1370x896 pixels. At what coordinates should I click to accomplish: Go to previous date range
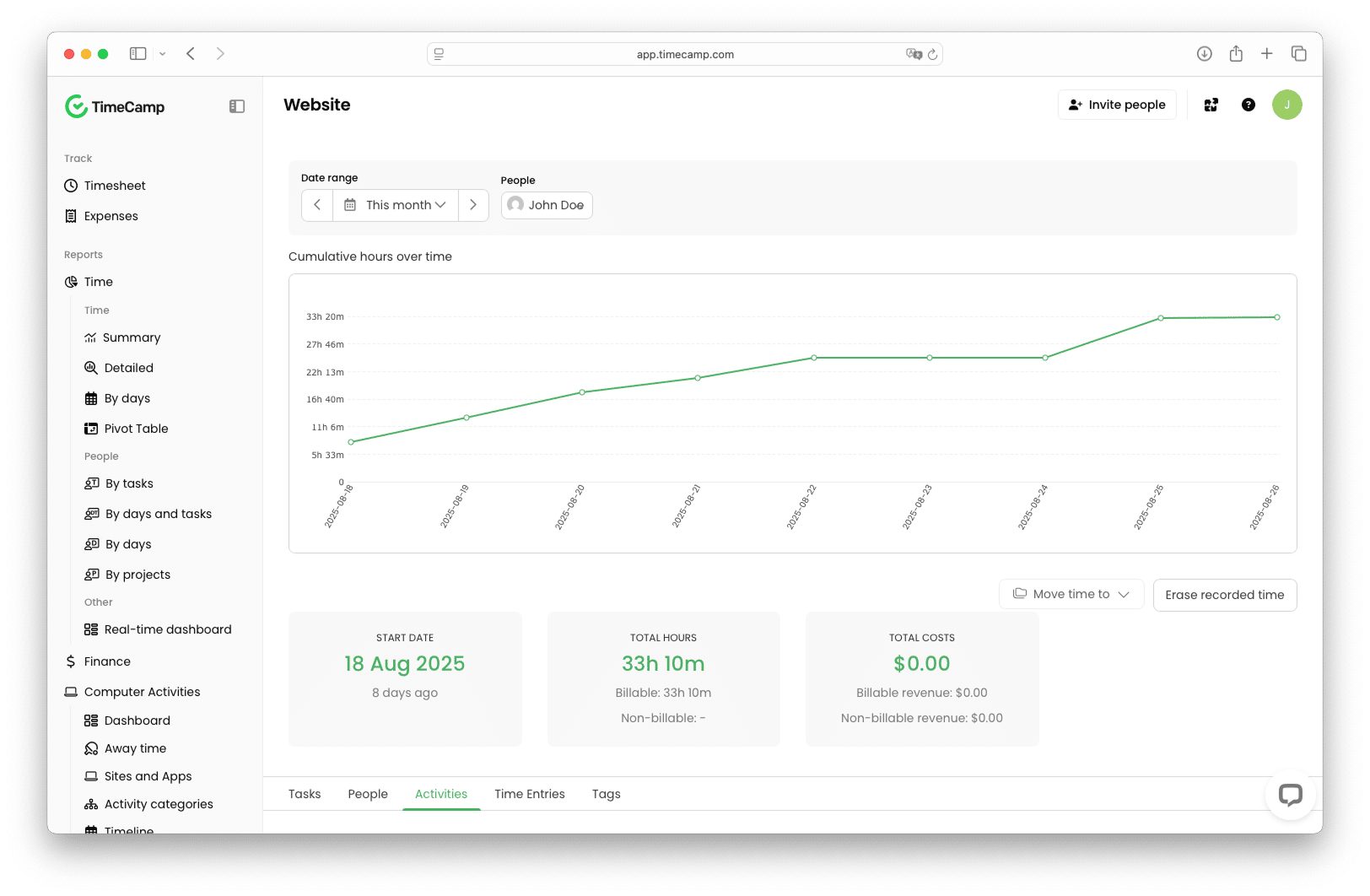click(x=317, y=205)
